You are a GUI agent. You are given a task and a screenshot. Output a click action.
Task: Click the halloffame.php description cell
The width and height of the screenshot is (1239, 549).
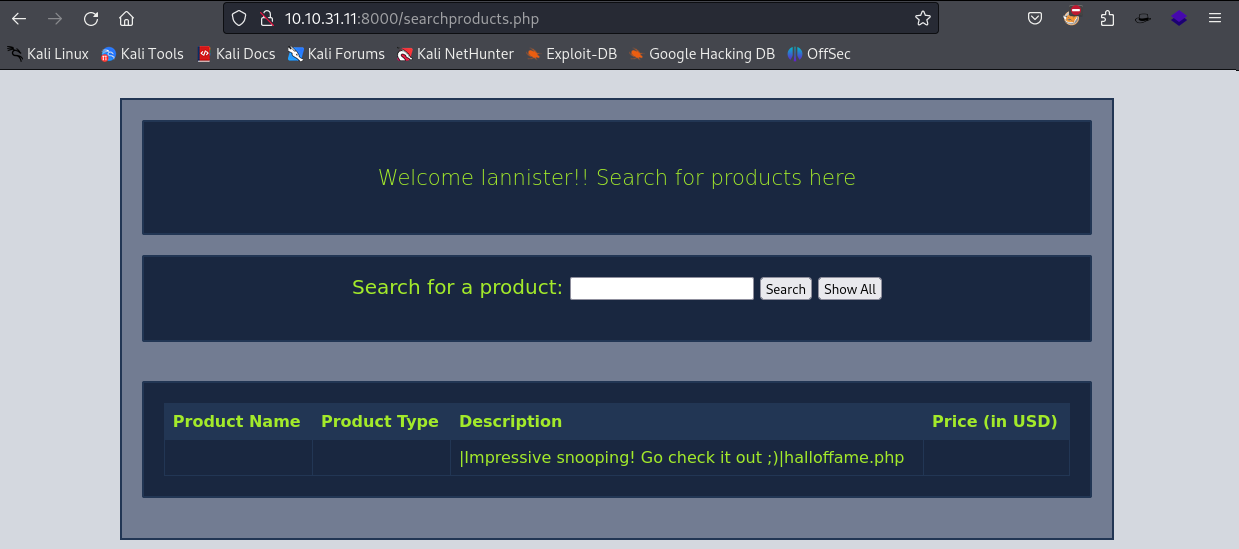point(686,457)
